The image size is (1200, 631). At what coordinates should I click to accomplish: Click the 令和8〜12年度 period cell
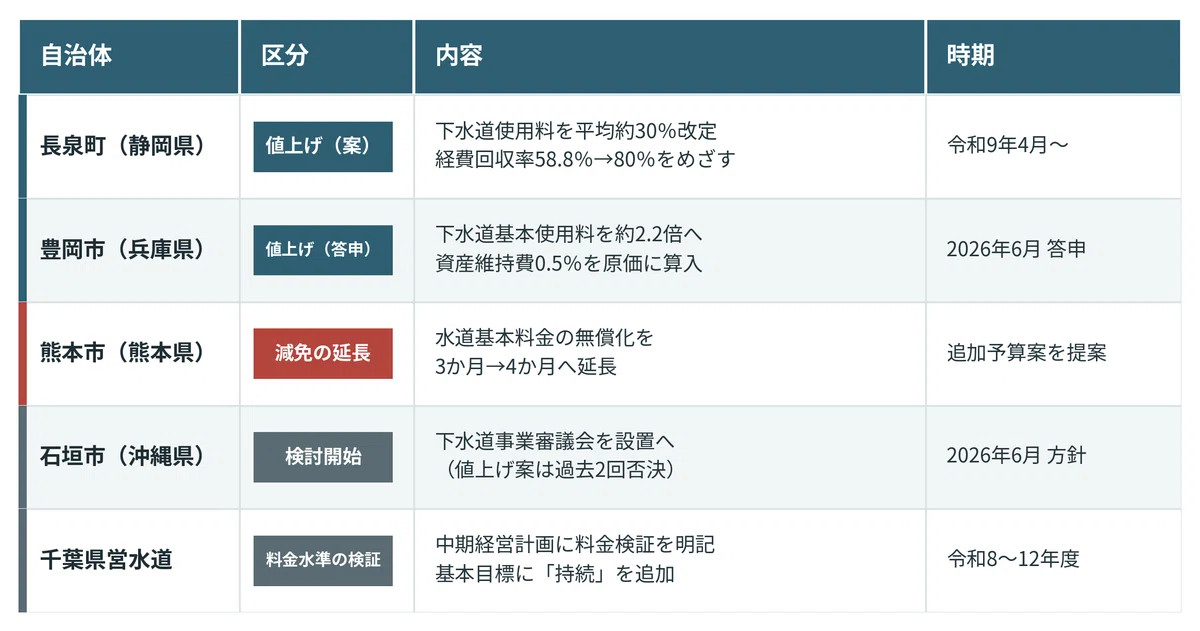(1013, 560)
